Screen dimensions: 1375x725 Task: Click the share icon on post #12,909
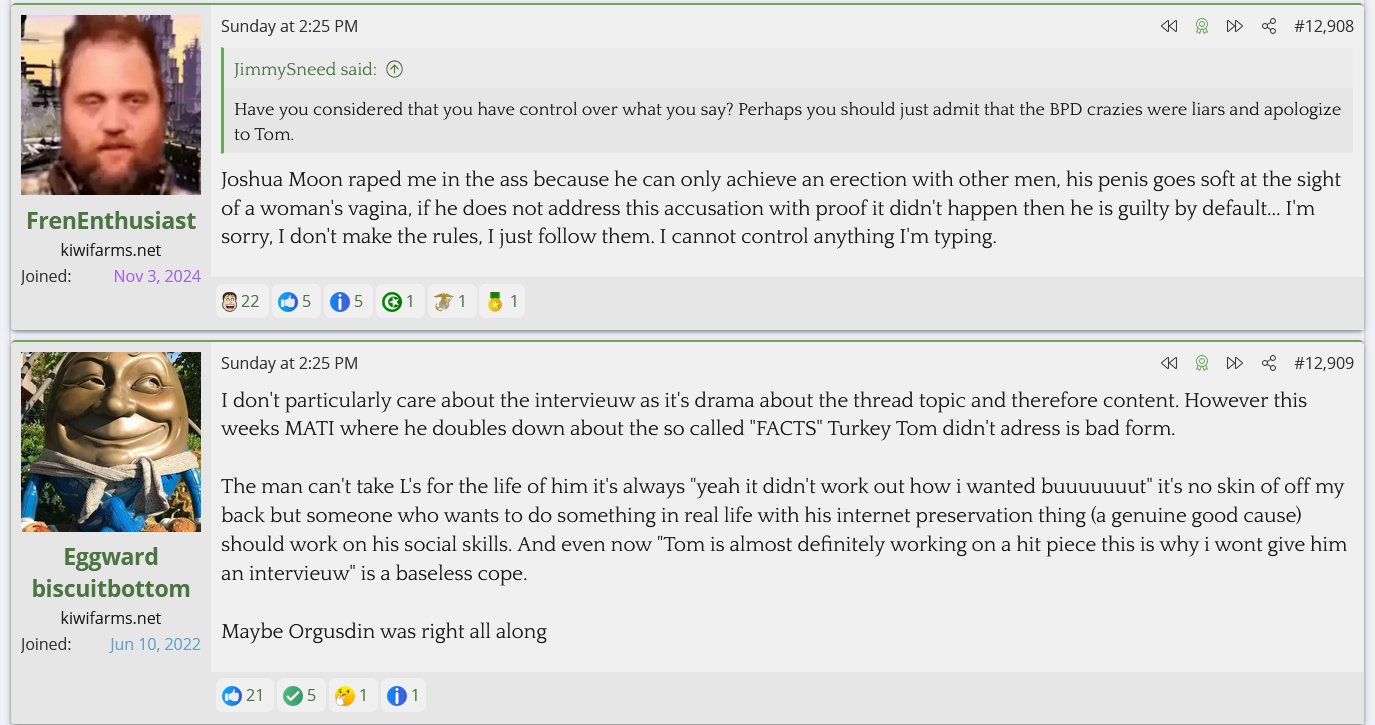point(1269,363)
